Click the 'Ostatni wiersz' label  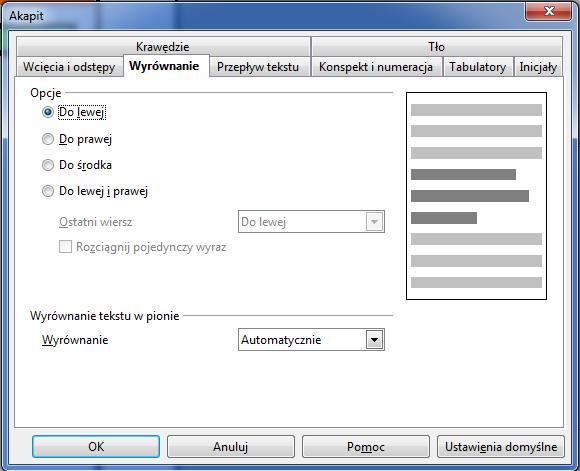pyautogui.click(x=95, y=222)
